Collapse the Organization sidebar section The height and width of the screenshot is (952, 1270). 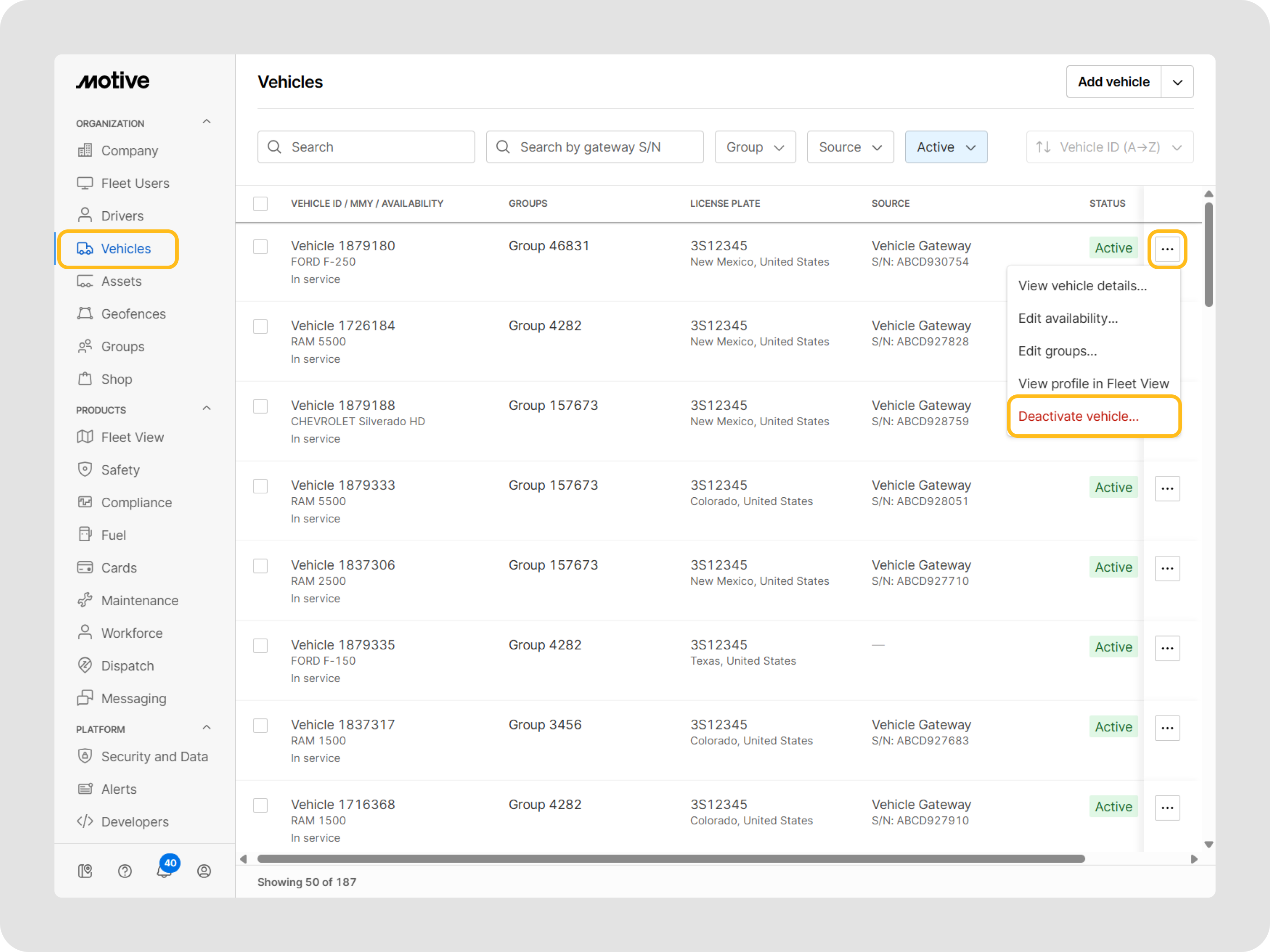207,122
